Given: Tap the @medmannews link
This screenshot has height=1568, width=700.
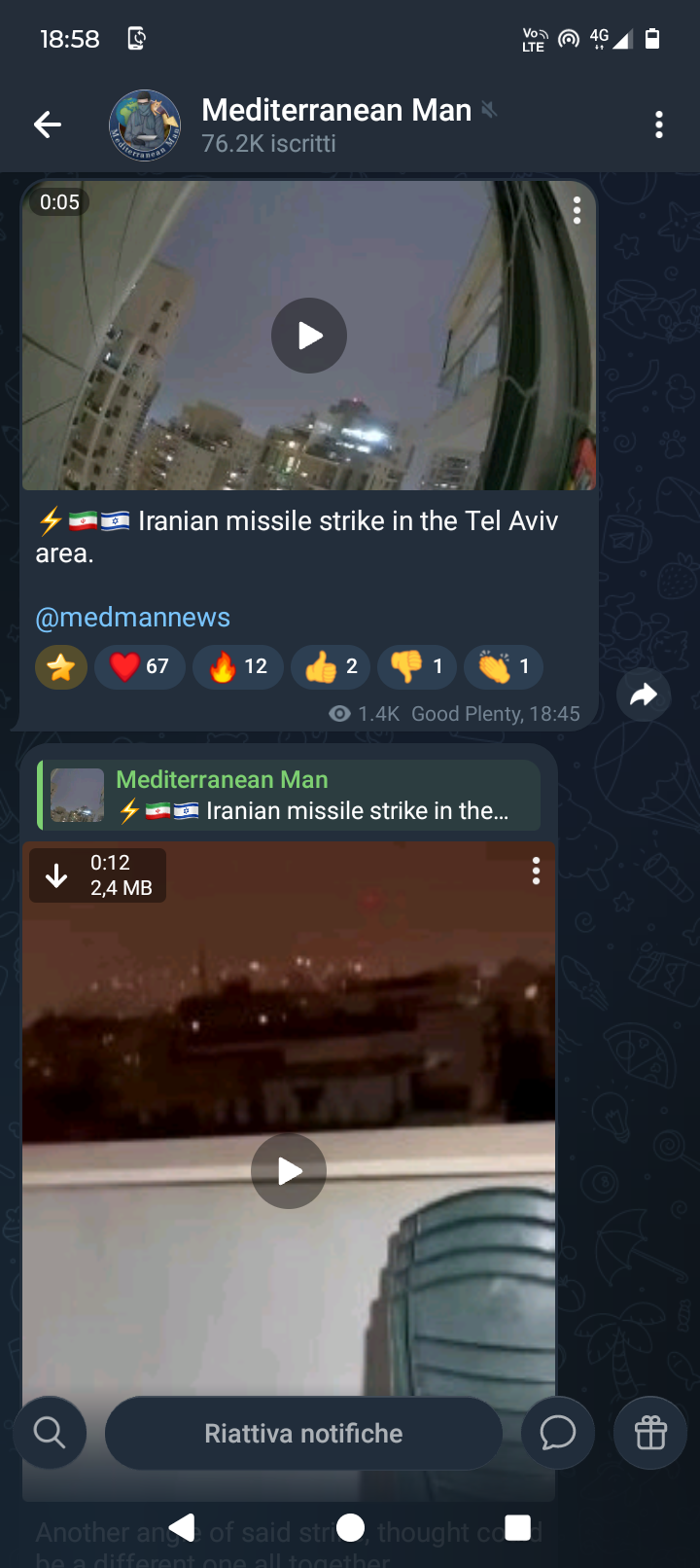Looking at the screenshot, I should [x=133, y=618].
